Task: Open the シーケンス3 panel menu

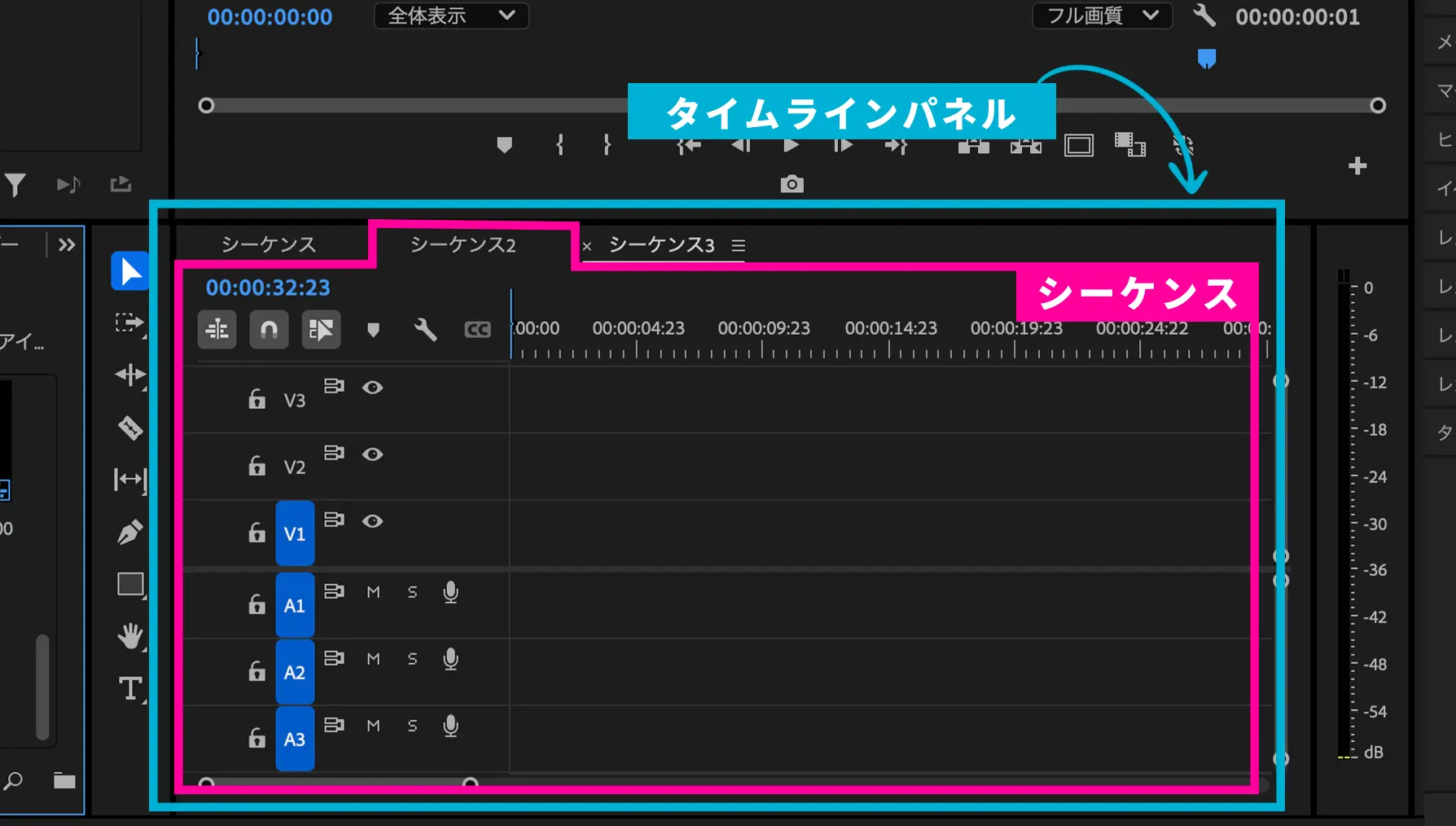Action: 738,245
